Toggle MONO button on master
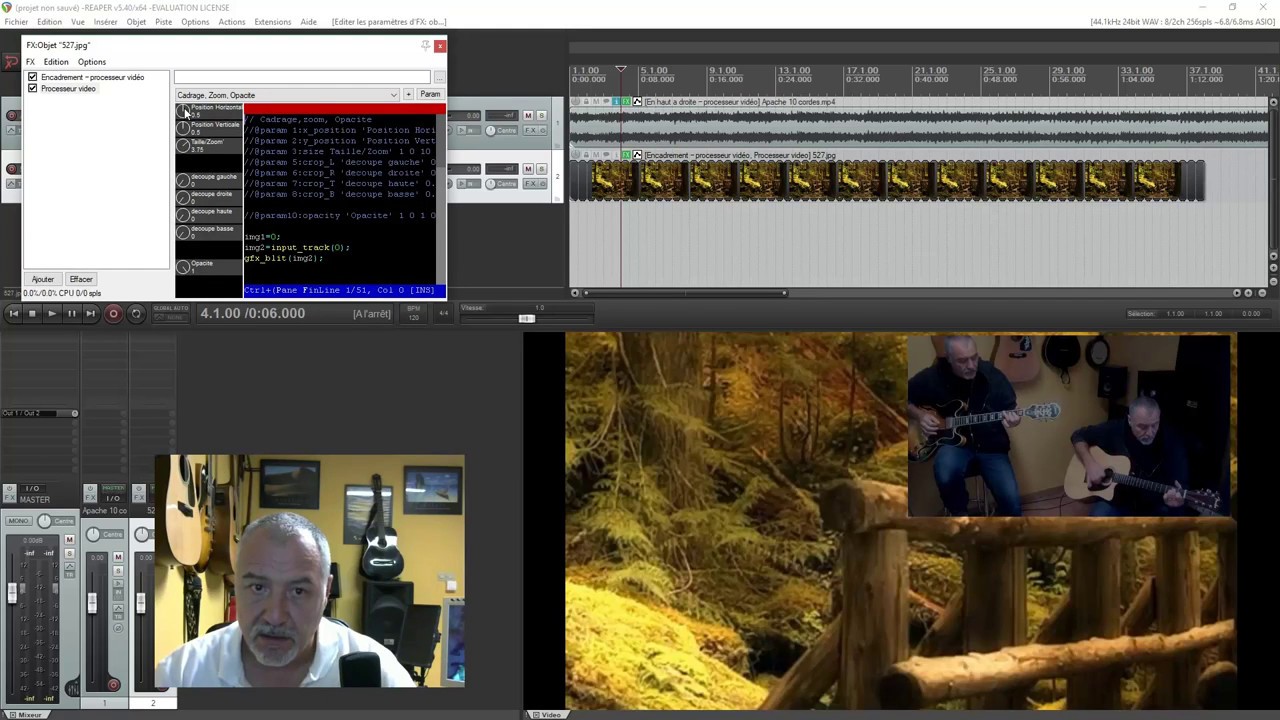The height and width of the screenshot is (720, 1280). pos(18,521)
